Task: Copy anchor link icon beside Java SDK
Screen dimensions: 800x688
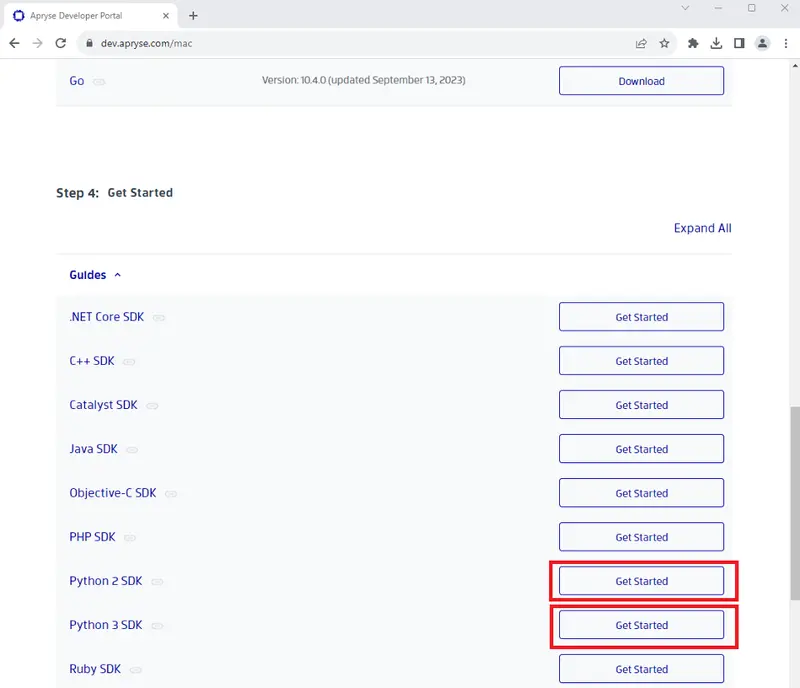Action: (132, 450)
